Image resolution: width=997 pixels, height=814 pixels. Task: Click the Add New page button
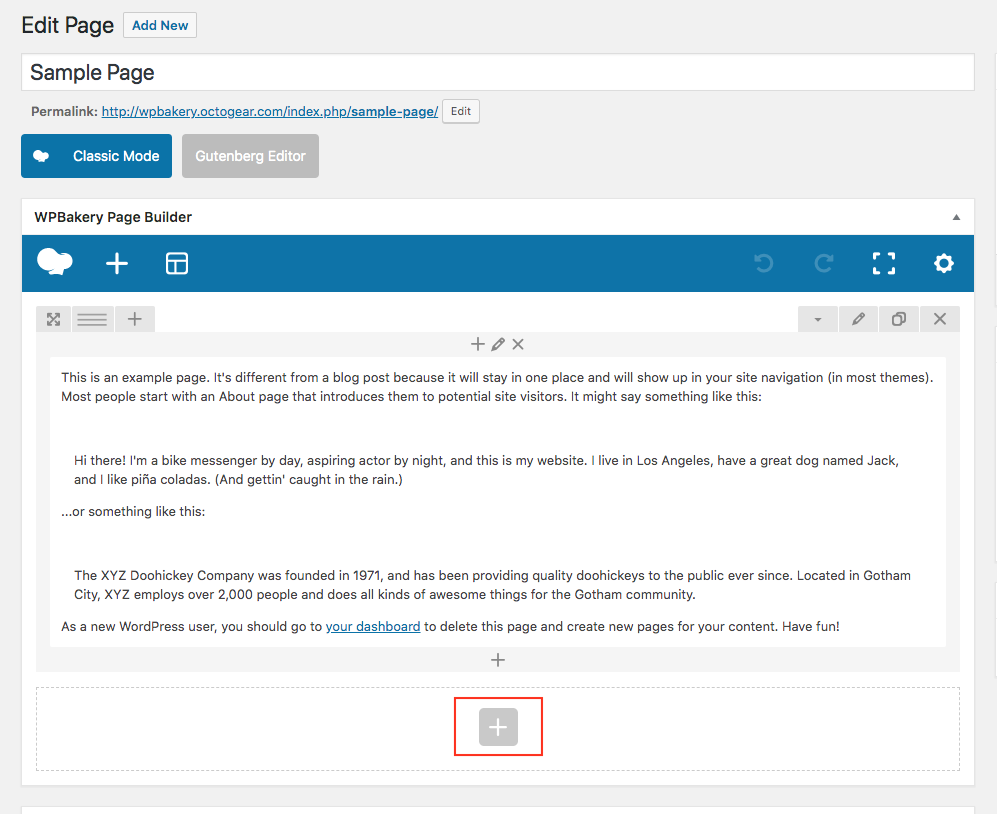(160, 25)
